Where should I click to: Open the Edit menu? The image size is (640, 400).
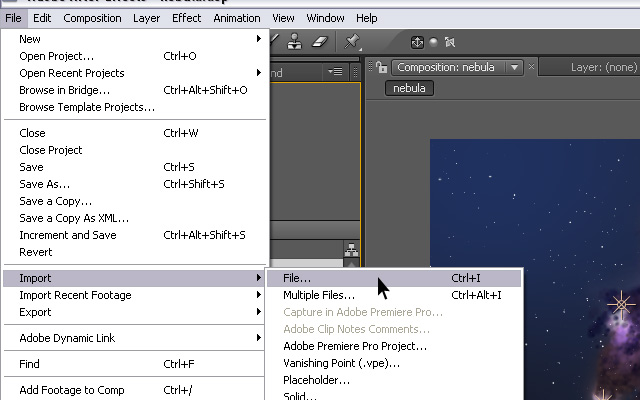pos(42,18)
